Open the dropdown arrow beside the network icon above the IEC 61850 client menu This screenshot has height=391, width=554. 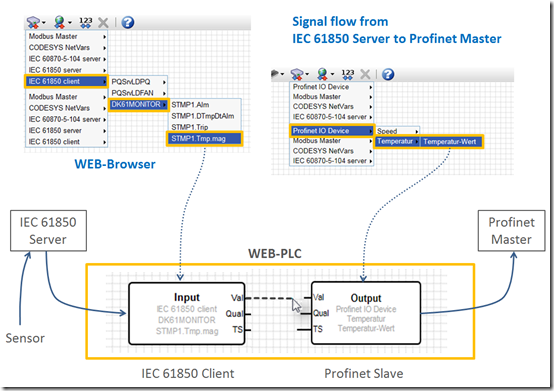pos(43,23)
